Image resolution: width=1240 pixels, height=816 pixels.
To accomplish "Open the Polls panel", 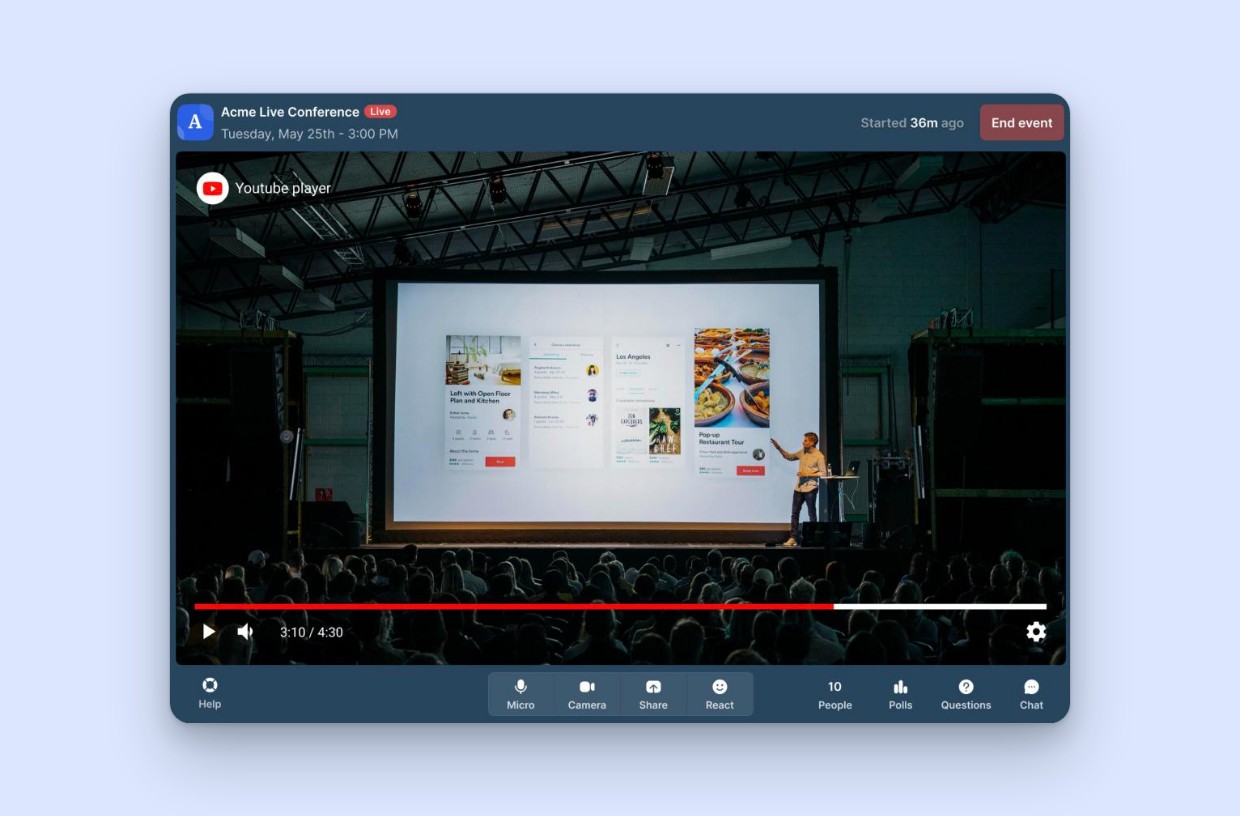I will point(901,695).
